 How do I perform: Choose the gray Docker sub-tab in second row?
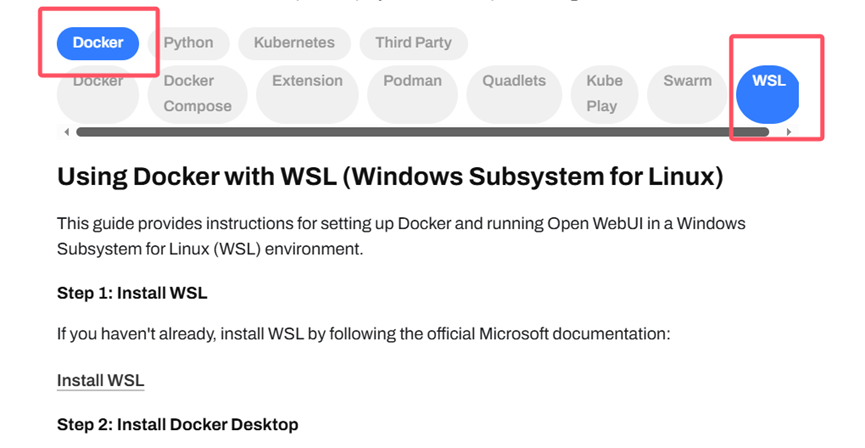tap(98, 94)
